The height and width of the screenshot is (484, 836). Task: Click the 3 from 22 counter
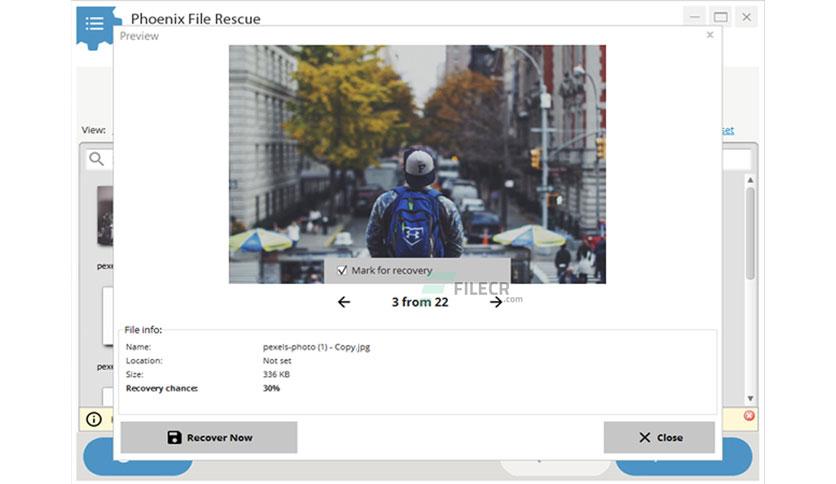tap(420, 302)
